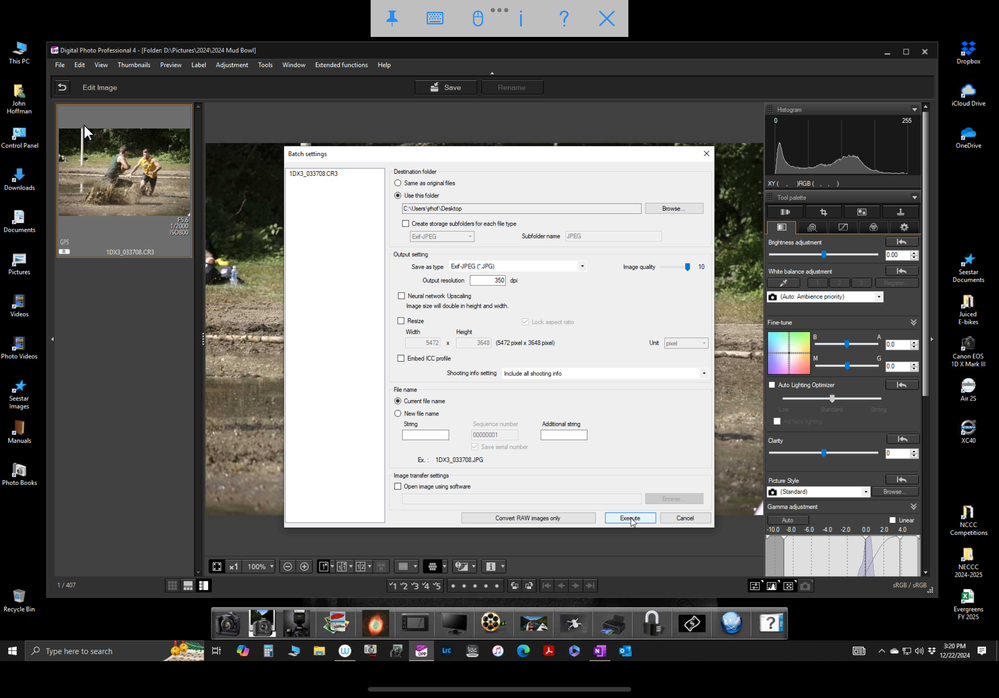Open Dropbox desktop shortcut
Image resolution: width=999 pixels, height=698 pixels.
coord(967,50)
